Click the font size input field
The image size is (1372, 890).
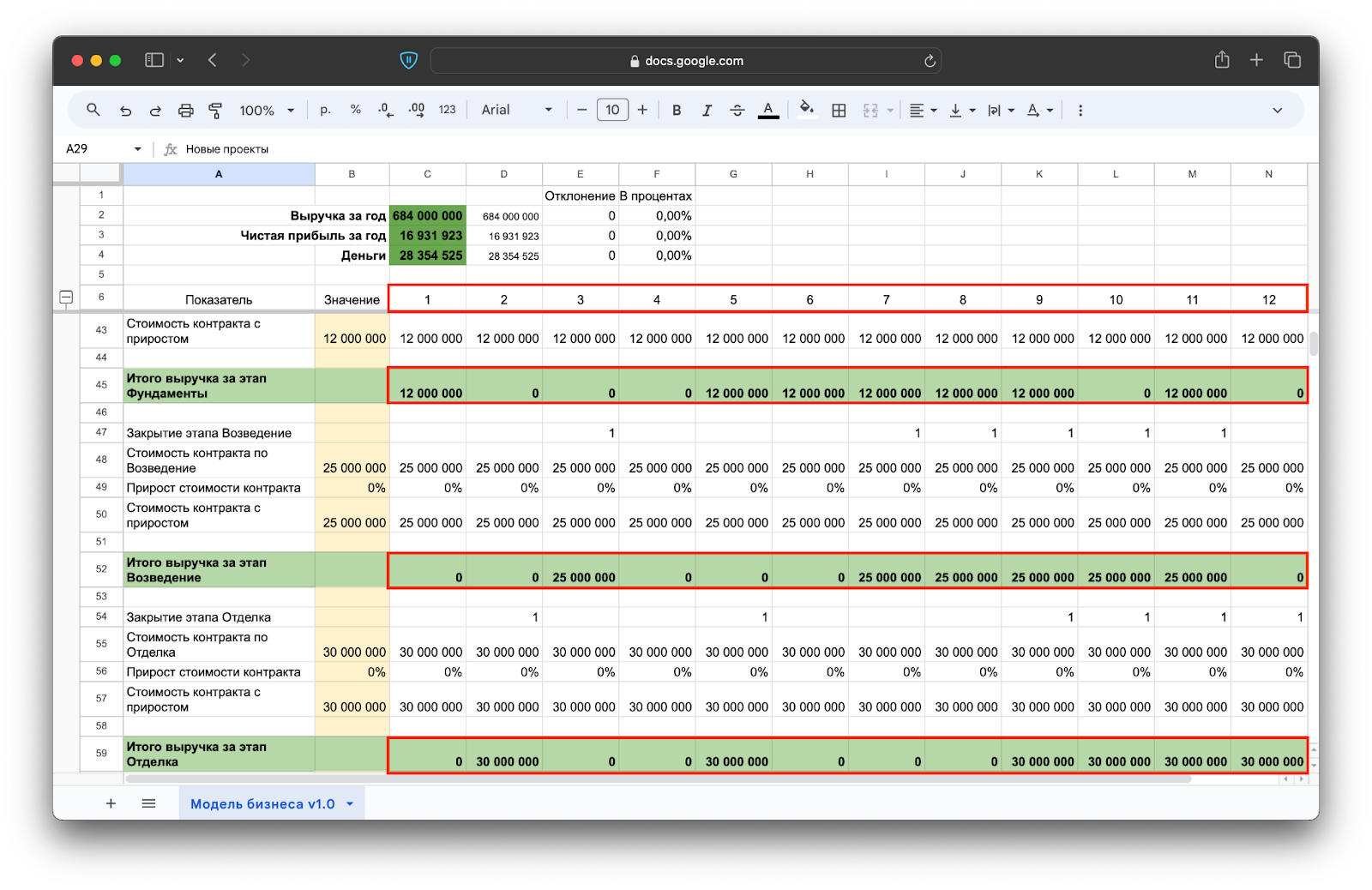612,110
